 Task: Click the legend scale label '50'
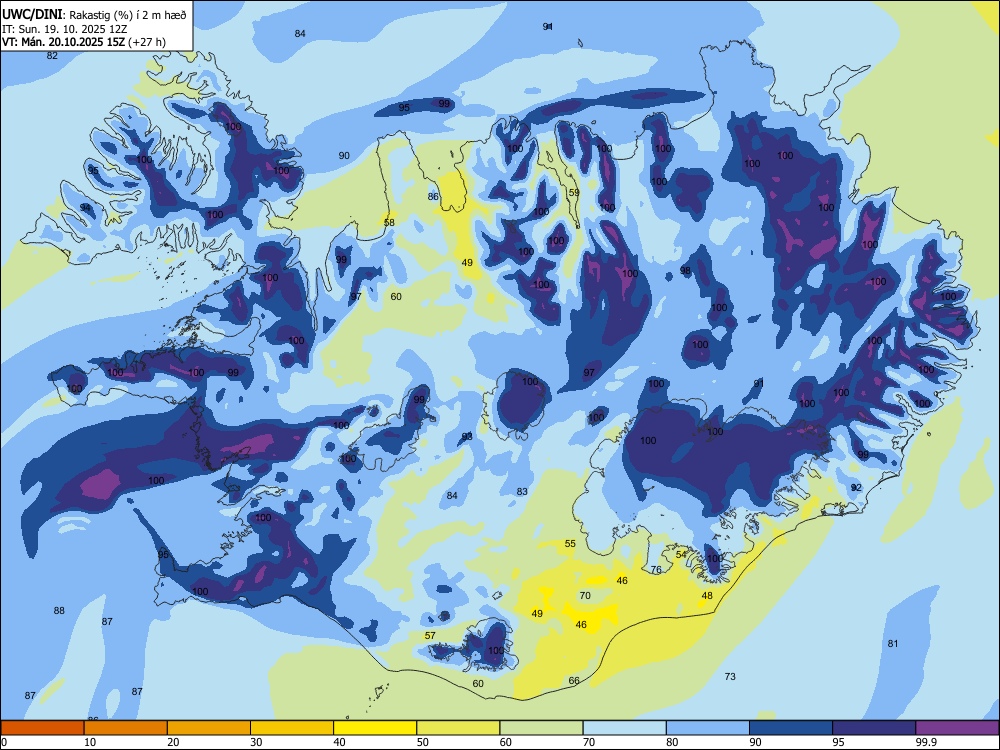(423, 742)
